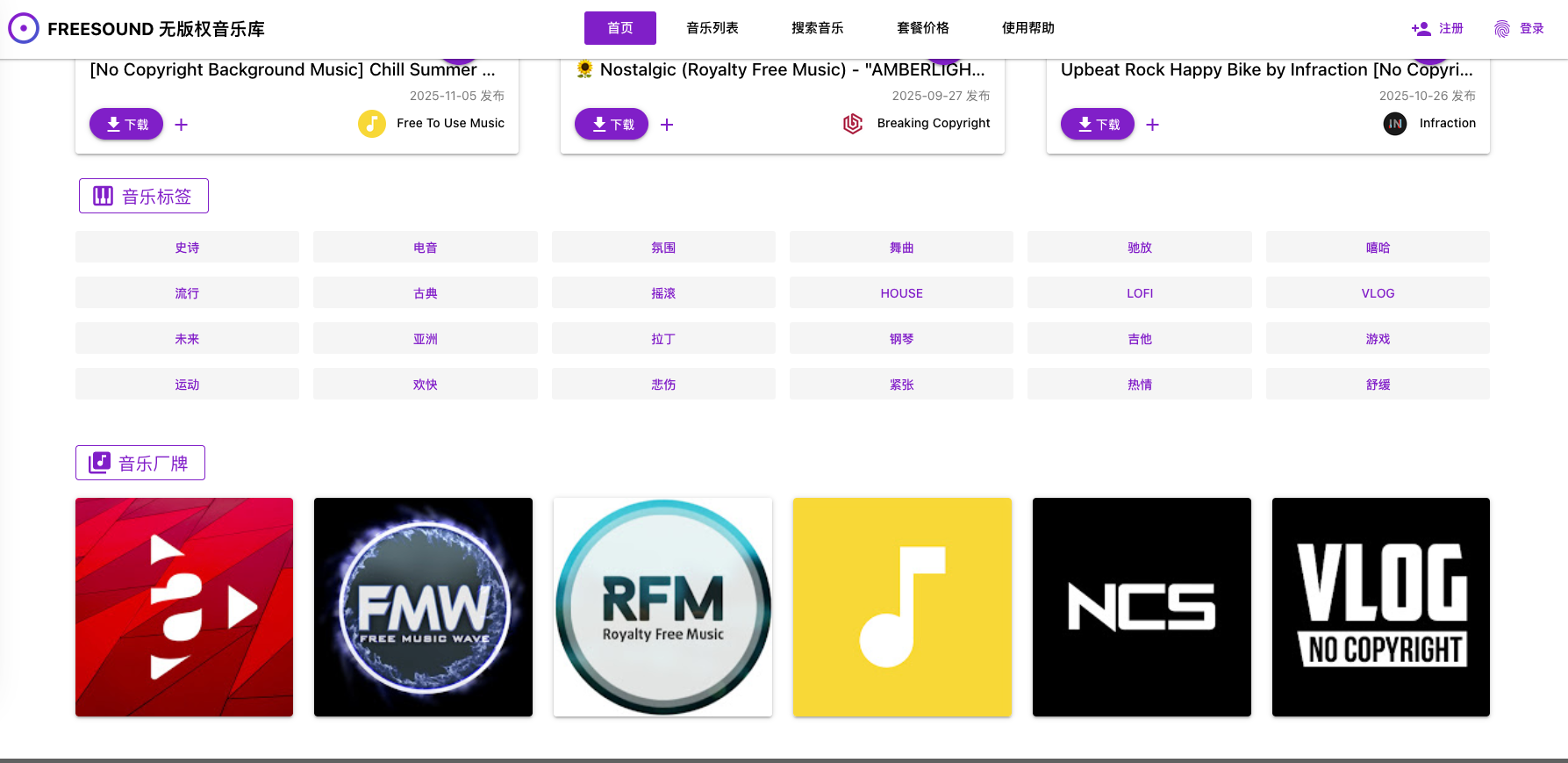Screen dimensions: 1568x763
Task: Select the 舞曲 tag
Action: (901, 247)
